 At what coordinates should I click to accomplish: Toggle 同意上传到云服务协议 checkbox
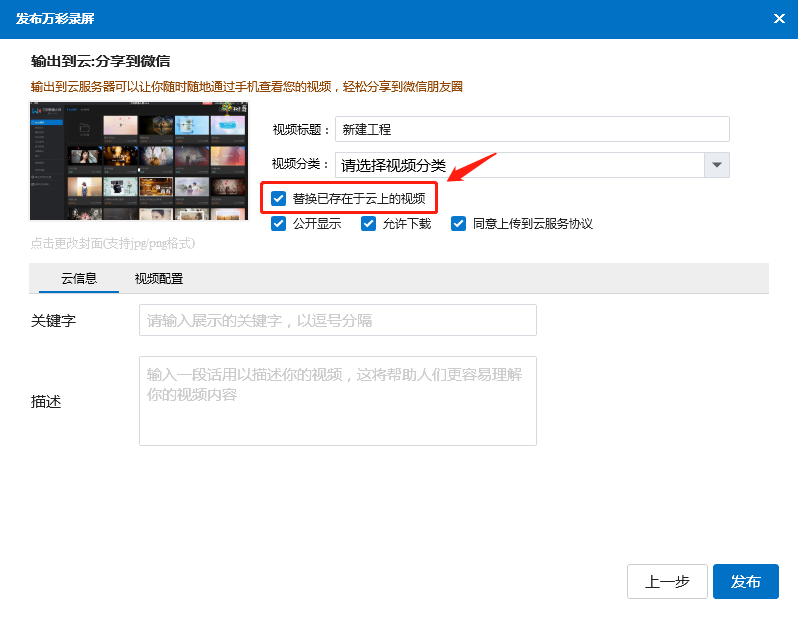click(x=459, y=223)
